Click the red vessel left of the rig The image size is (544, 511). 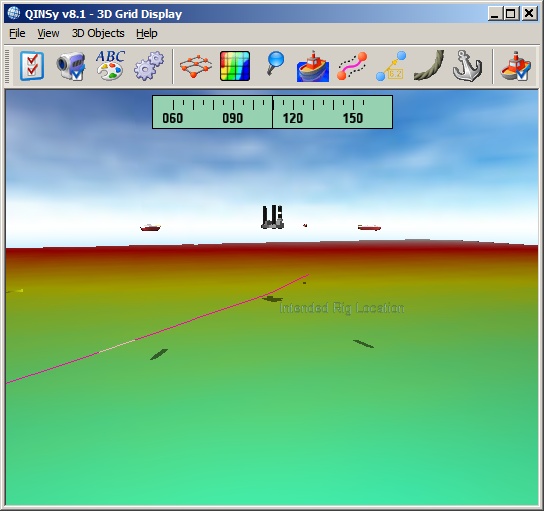(150, 228)
